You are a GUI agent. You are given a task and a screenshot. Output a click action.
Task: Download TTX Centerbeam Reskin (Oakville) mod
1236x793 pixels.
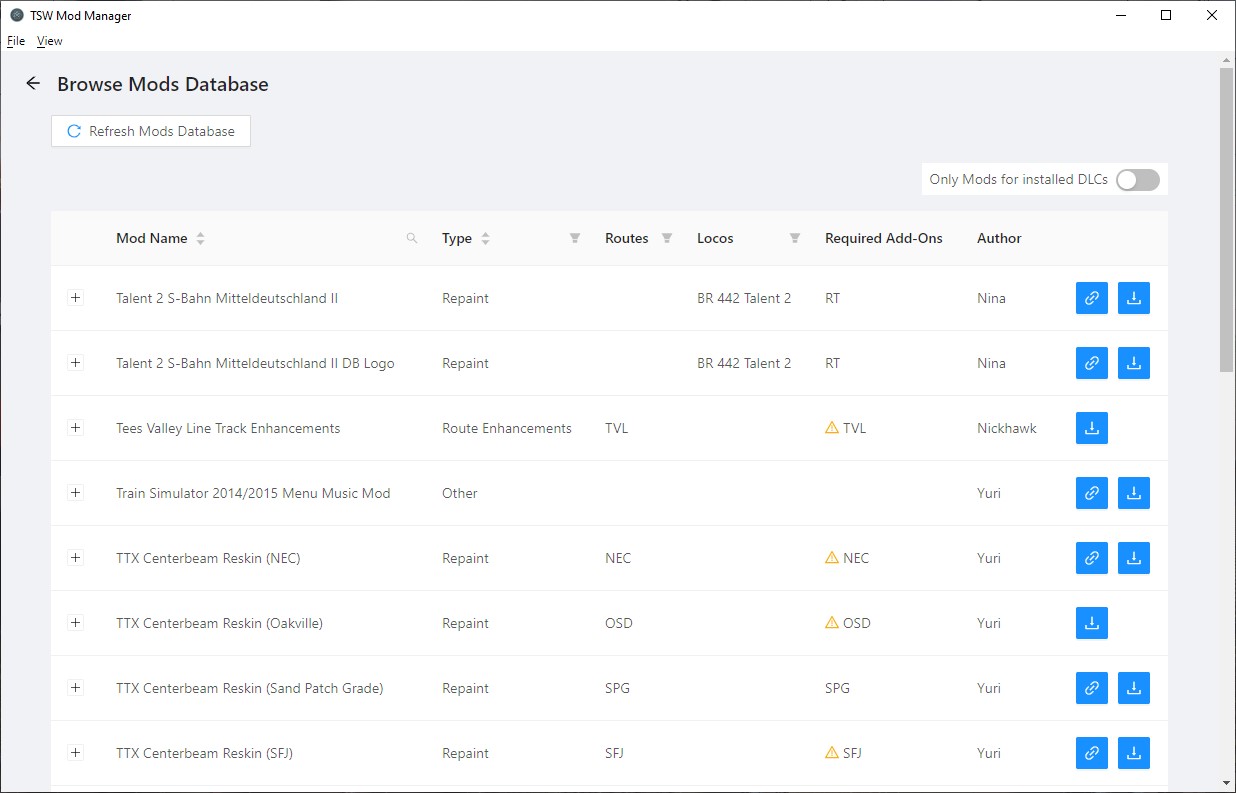1091,623
